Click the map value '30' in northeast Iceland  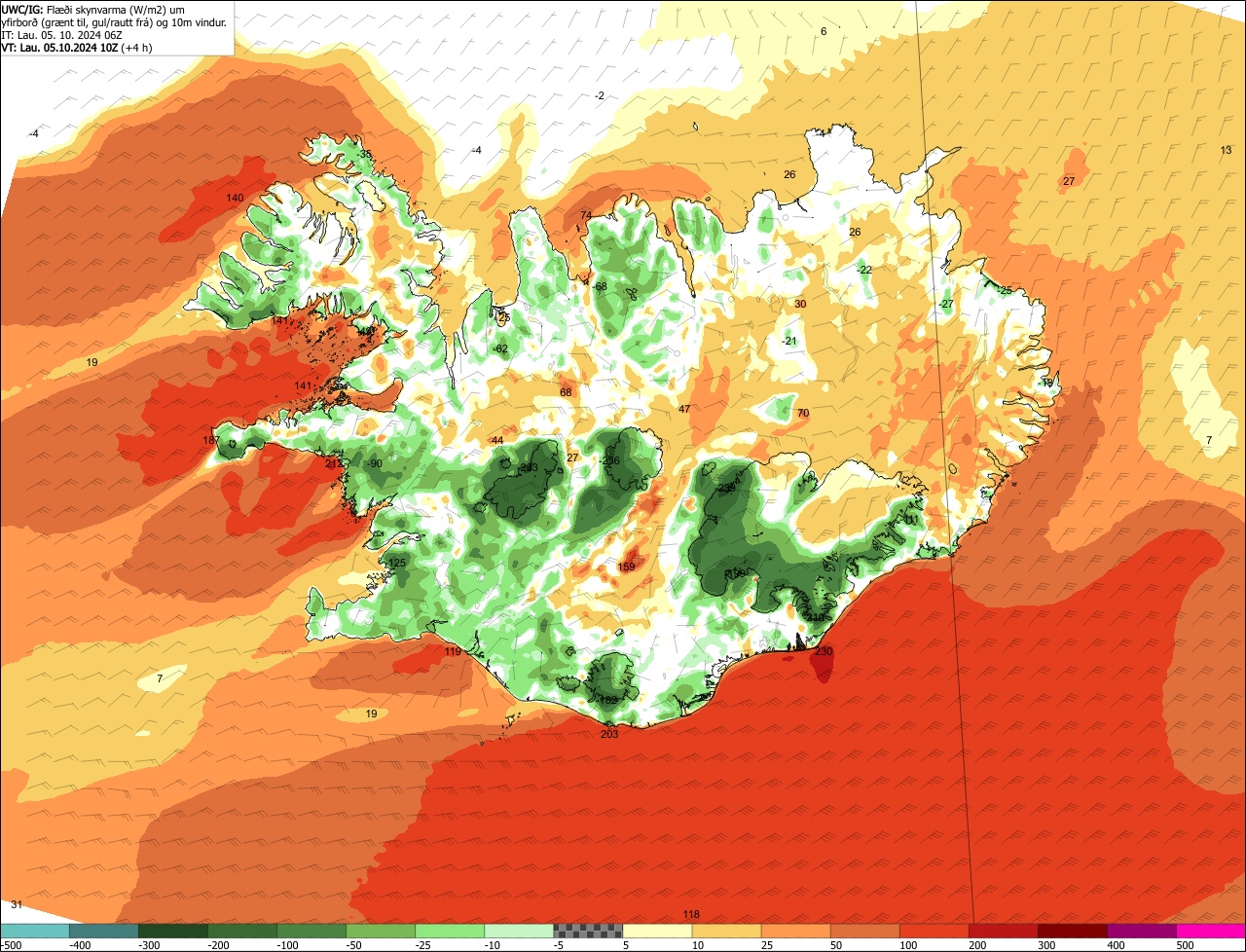pyautogui.click(x=800, y=304)
